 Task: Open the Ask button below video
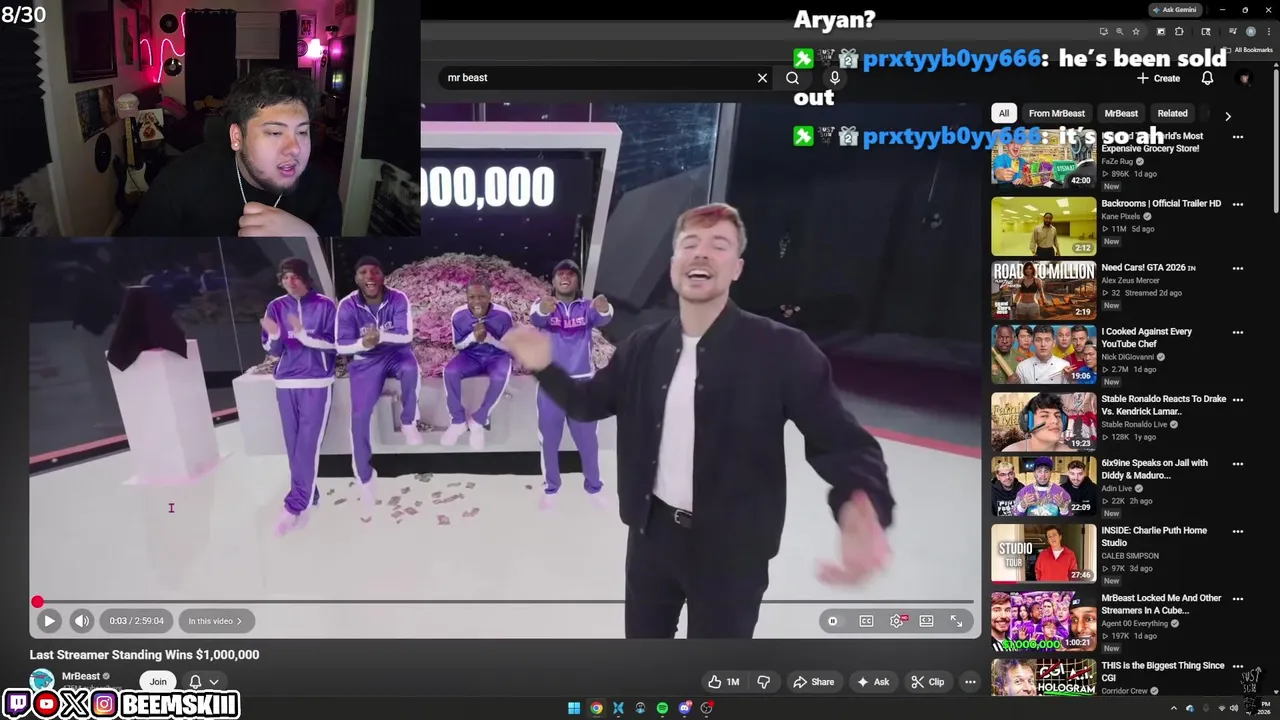pos(873,682)
